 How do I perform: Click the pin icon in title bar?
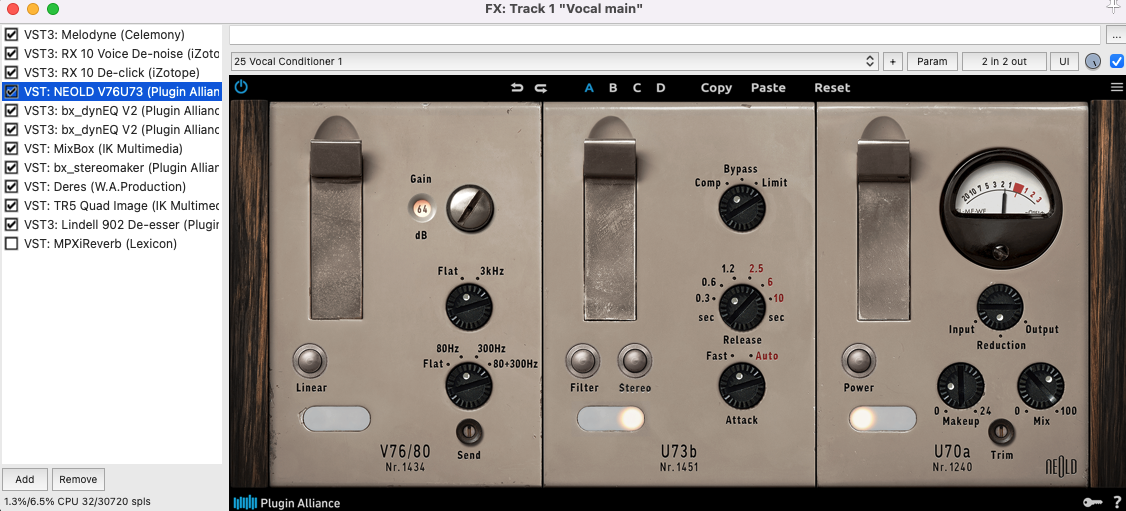[1114, 7]
